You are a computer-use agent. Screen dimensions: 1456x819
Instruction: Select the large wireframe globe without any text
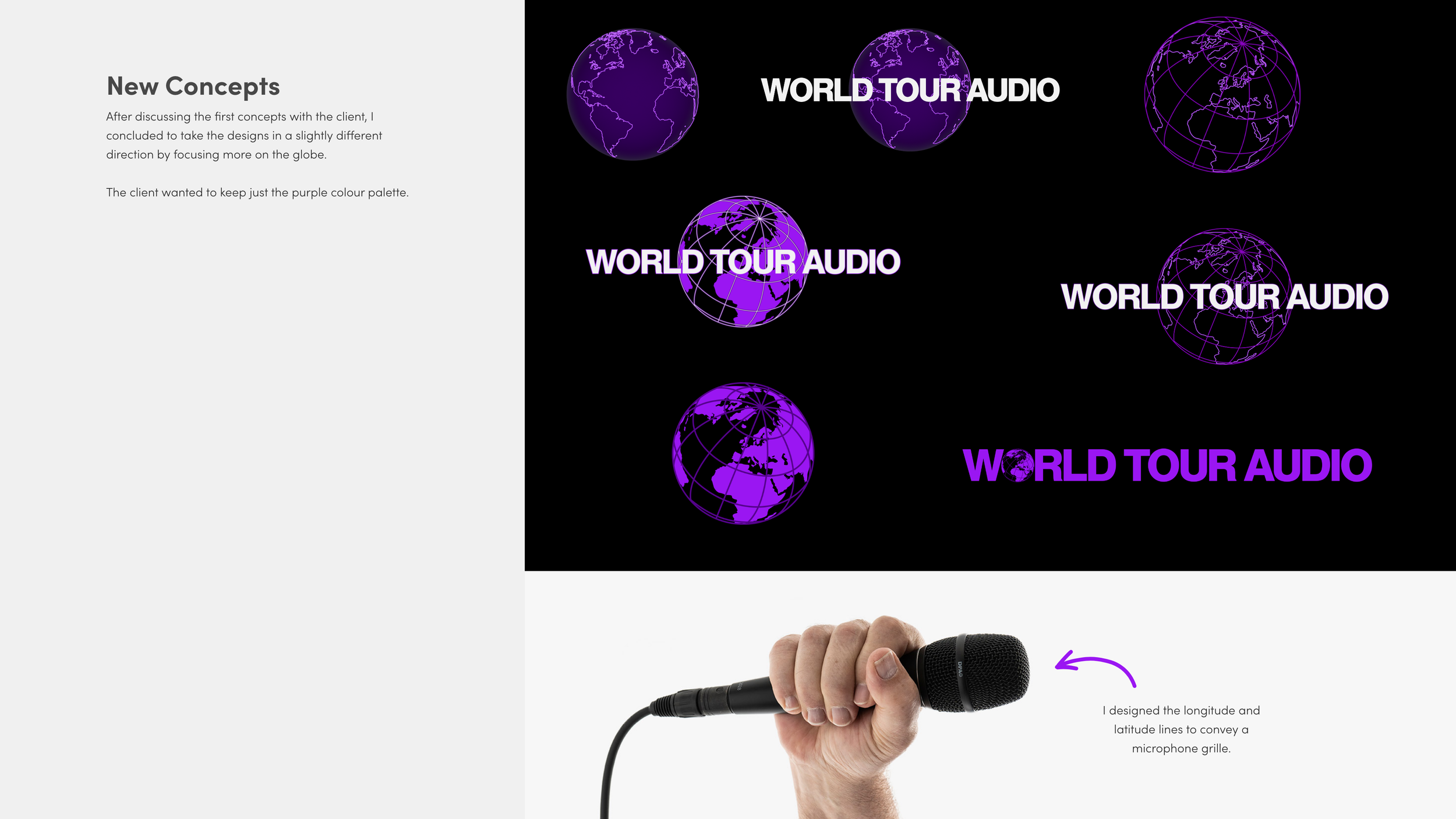(x=1222, y=94)
